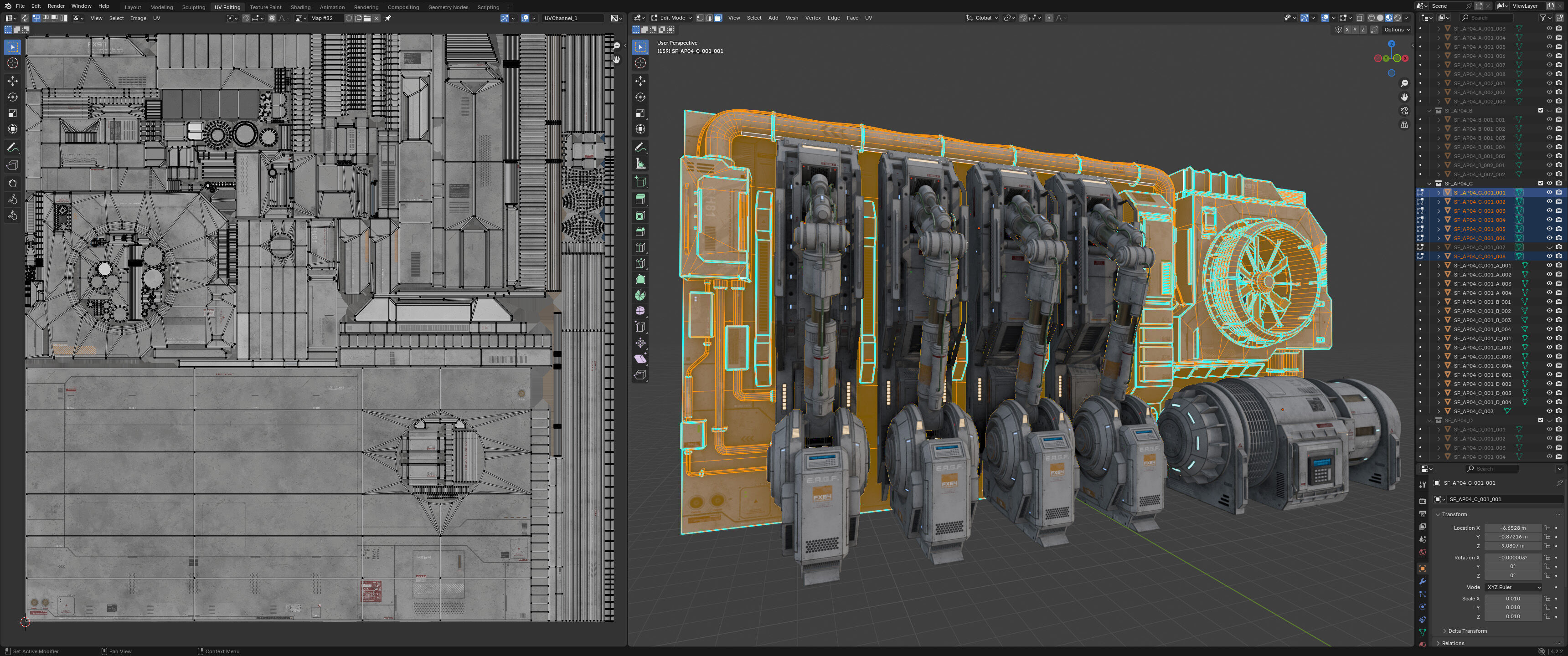Hide SF_AP04_C_001_A_001 with eye icon

pos(1549,265)
